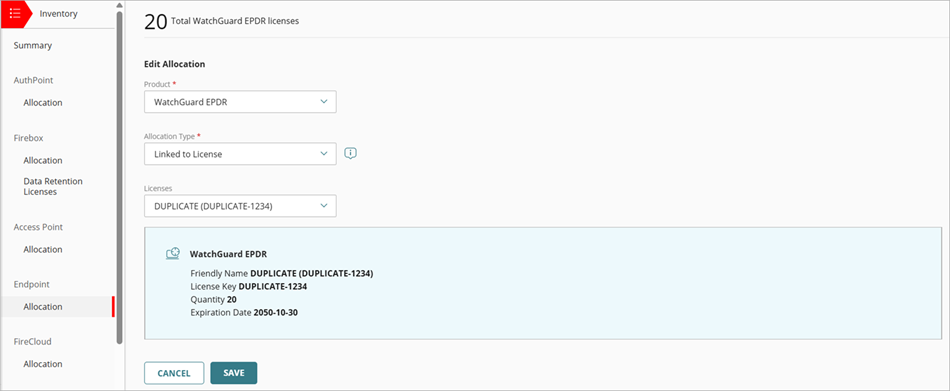Click the Firebox section heading
950x391 pixels.
[28, 138]
